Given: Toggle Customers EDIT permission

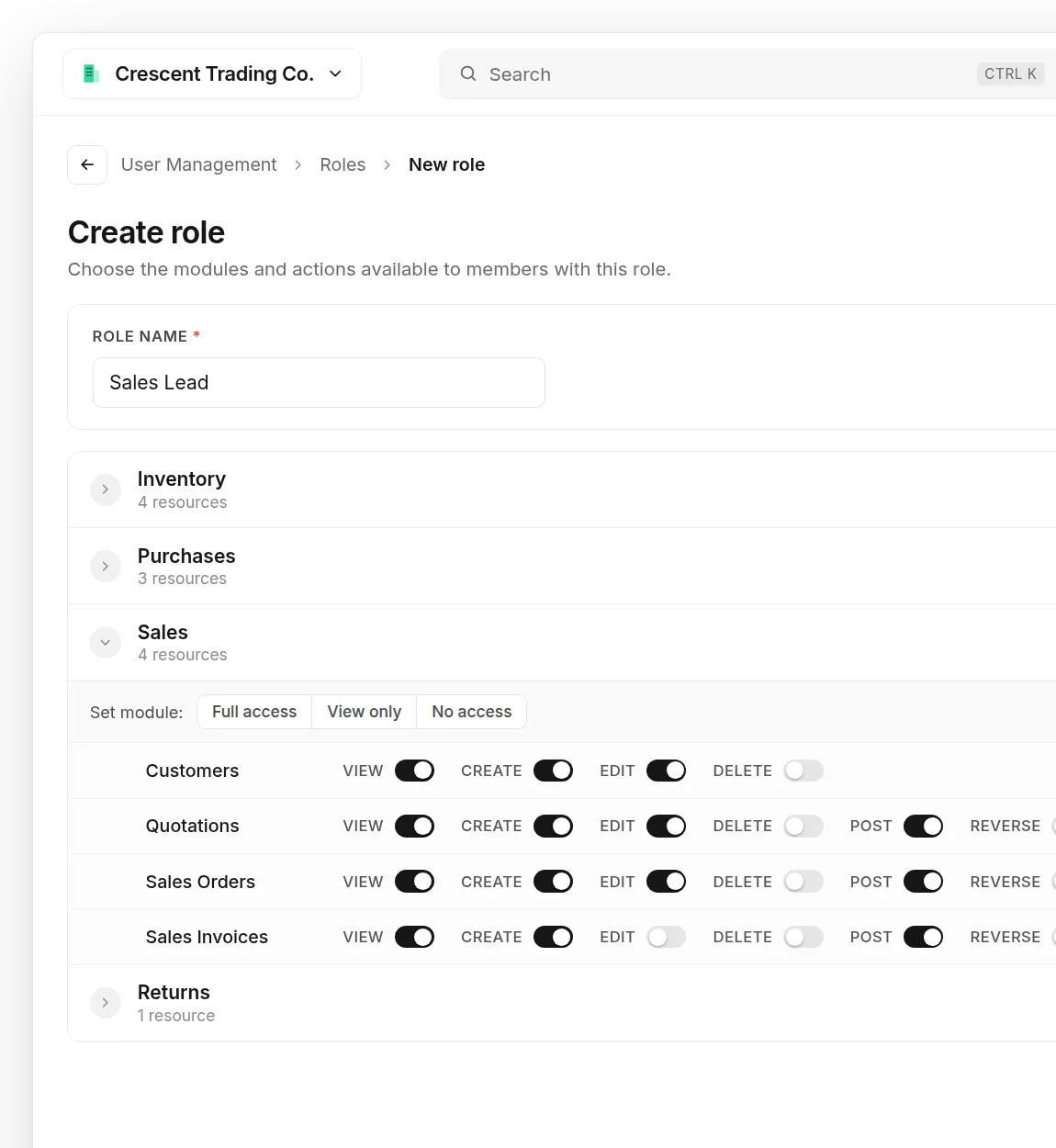Looking at the screenshot, I should [666, 771].
